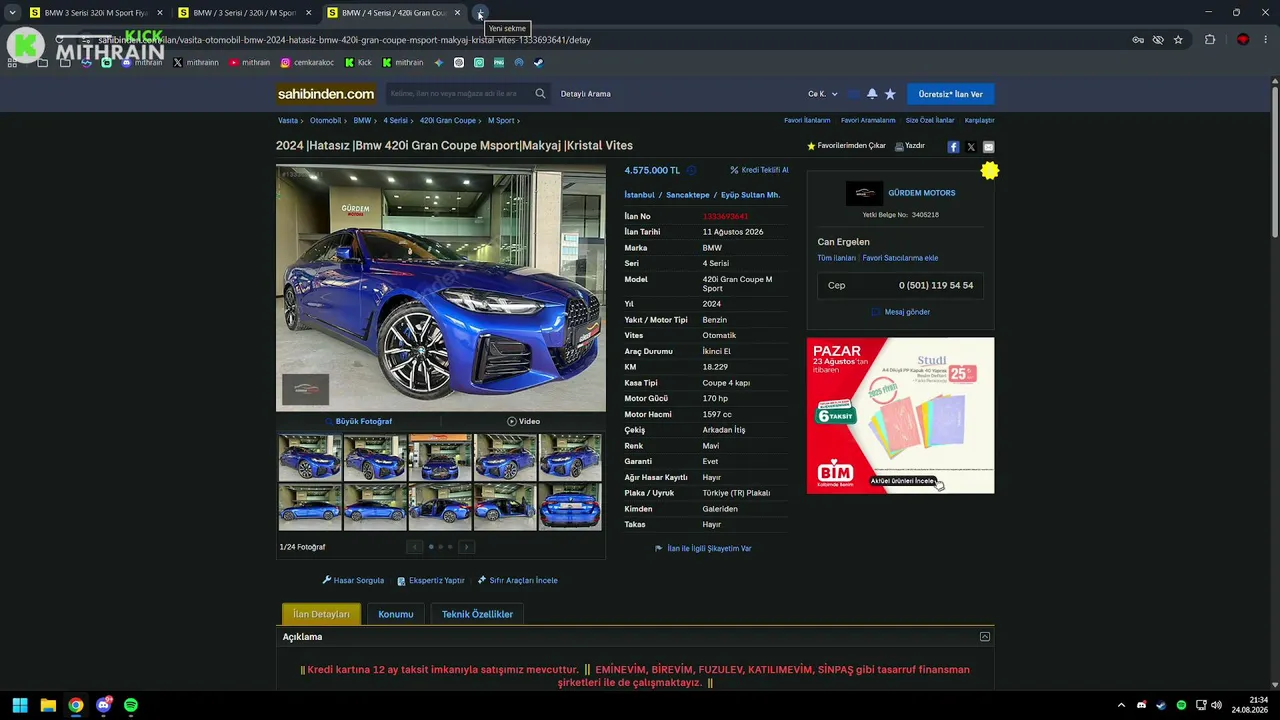This screenshot has width=1280, height=720.
Task: Close the BMW / 4 Serisi / 420i Gran Coupe tab
Action: click(x=457, y=13)
